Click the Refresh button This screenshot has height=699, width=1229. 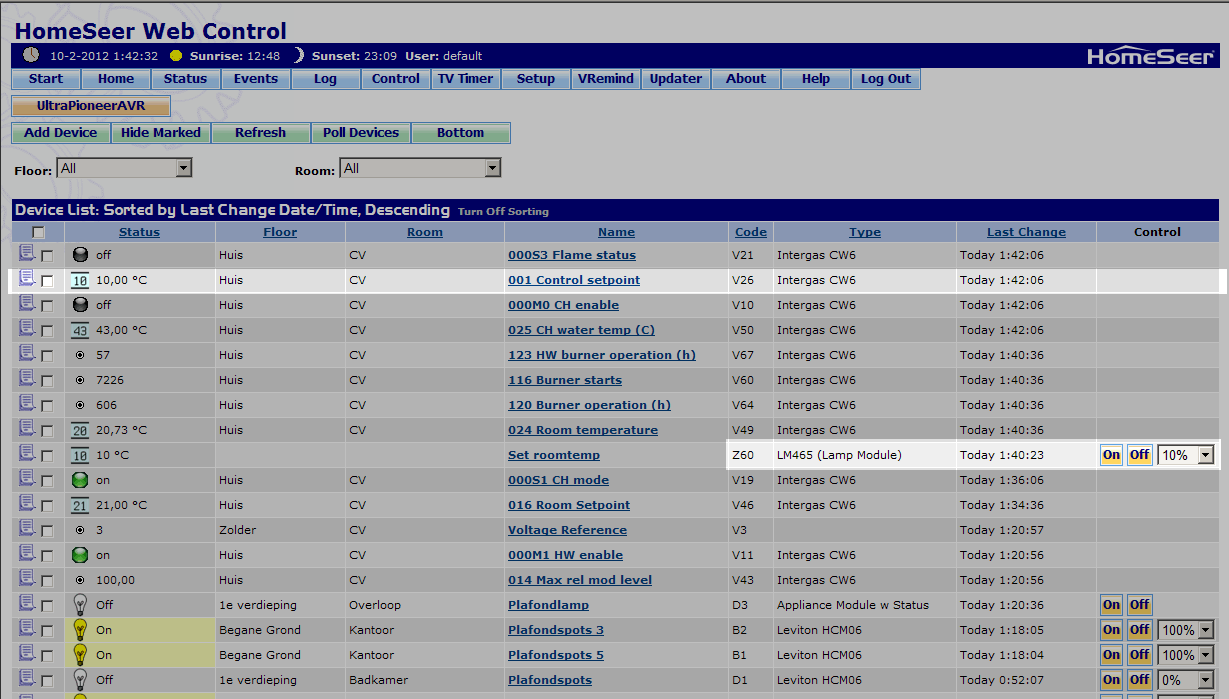(261, 133)
